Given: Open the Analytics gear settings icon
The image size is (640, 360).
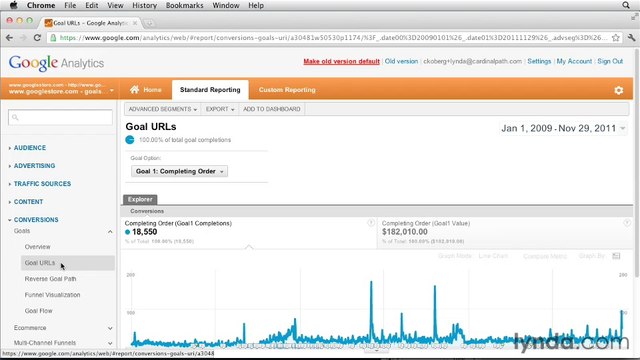Looking at the screenshot, I should coord(618,90).
